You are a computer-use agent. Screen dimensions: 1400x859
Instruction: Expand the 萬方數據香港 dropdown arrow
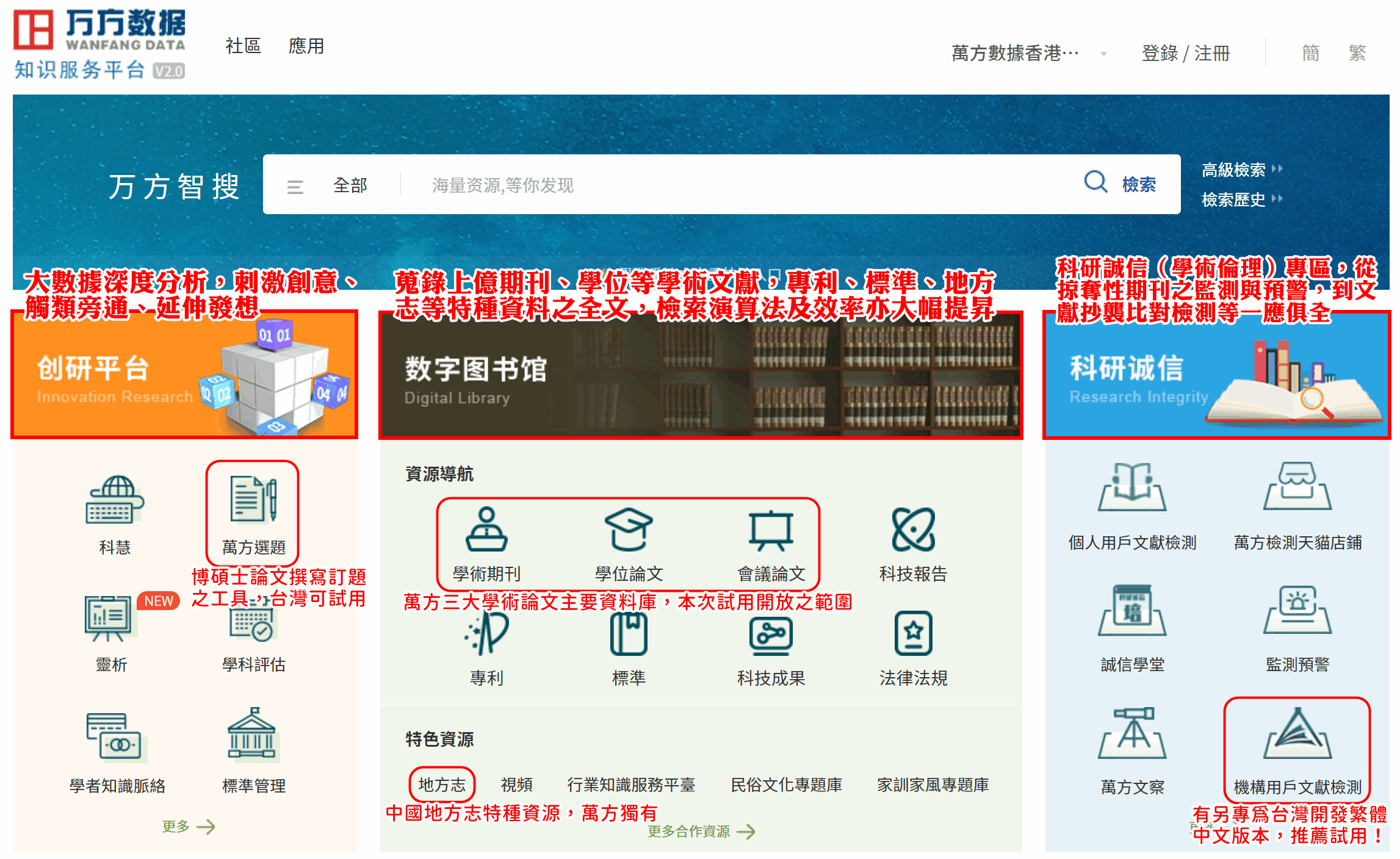1103,54
